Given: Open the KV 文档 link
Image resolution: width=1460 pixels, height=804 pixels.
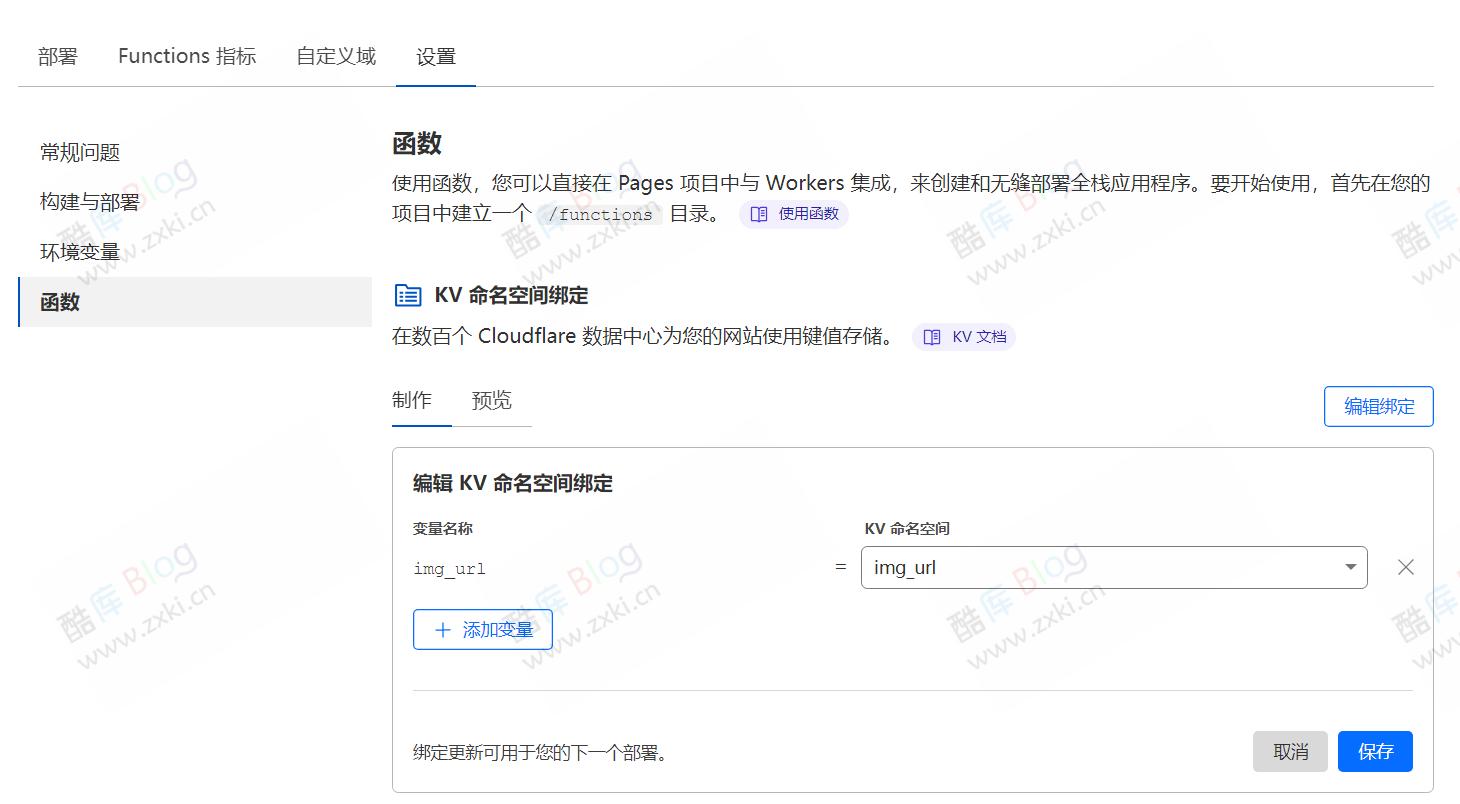Looking at the screenshot, I should (x=963, y=337).
